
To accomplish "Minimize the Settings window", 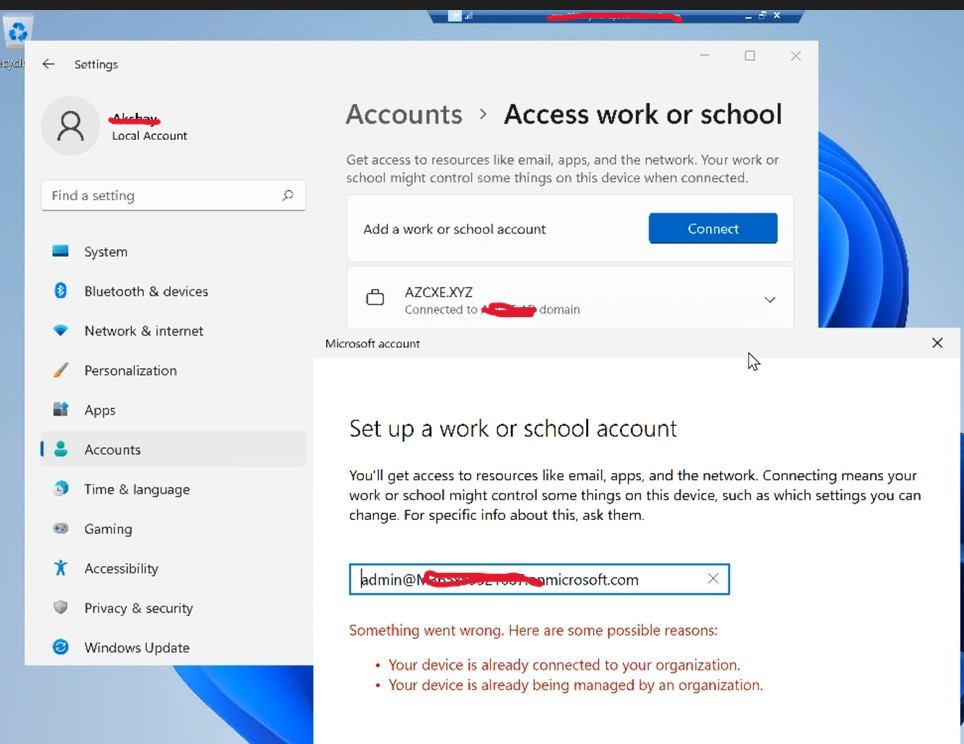I will coord(705,55).
